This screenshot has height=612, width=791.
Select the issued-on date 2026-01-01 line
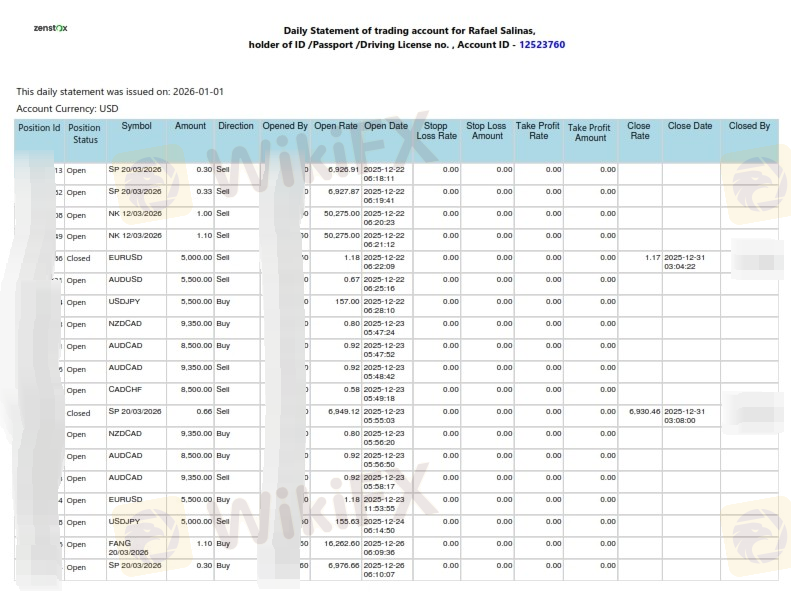click(x=120, y=91)
